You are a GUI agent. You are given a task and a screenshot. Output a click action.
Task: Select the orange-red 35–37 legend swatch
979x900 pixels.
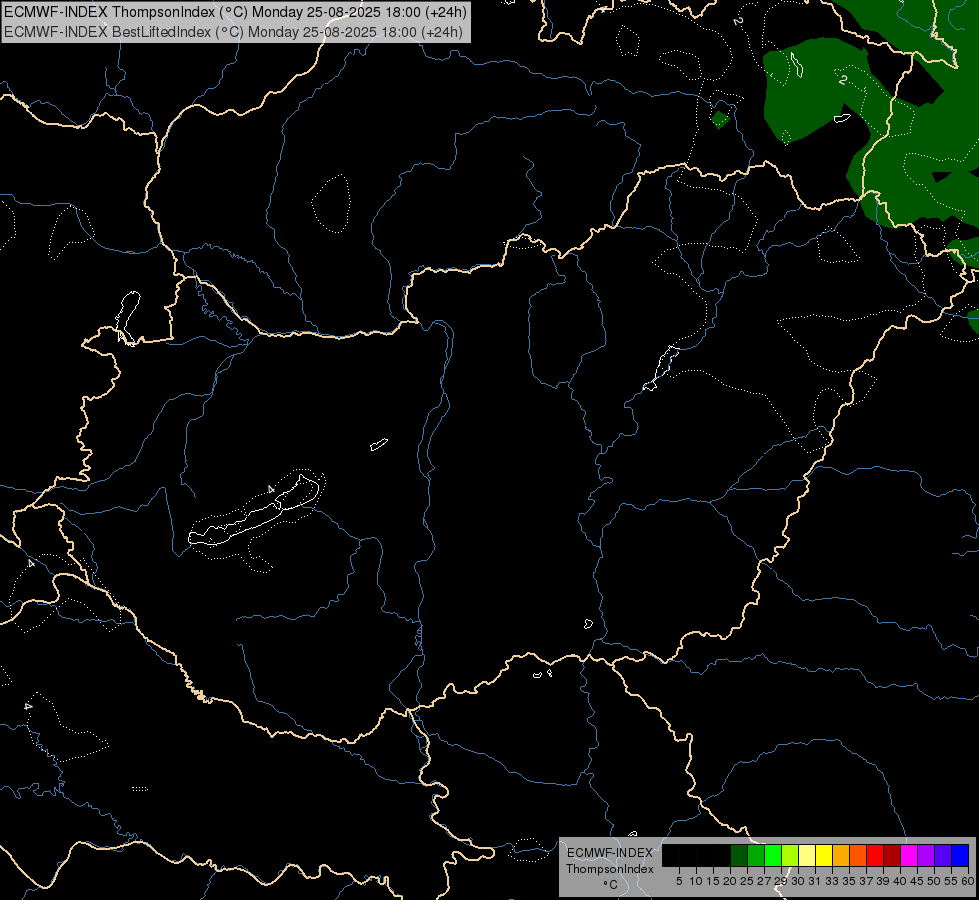(858, 856)
